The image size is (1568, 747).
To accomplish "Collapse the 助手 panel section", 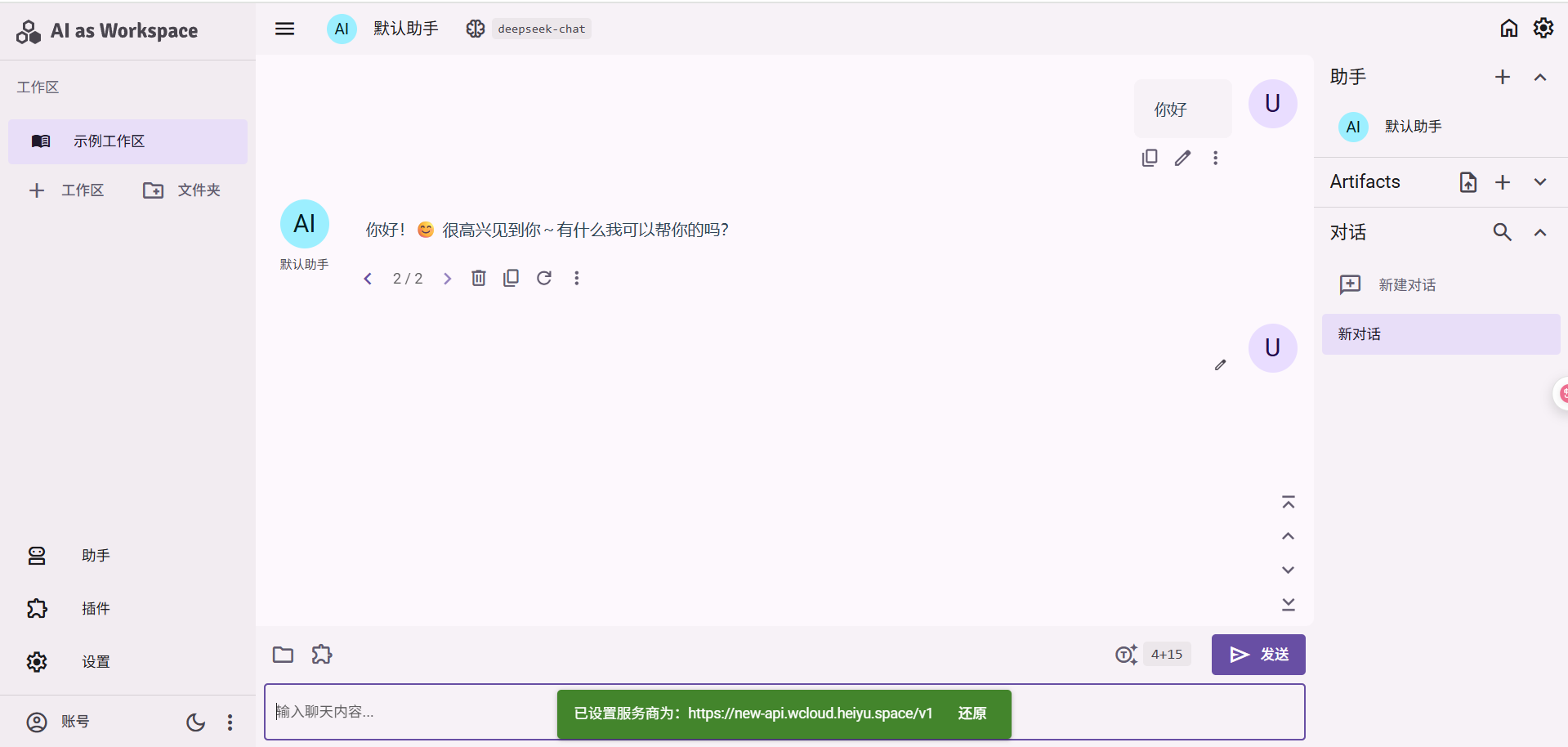I will 1540,77.
